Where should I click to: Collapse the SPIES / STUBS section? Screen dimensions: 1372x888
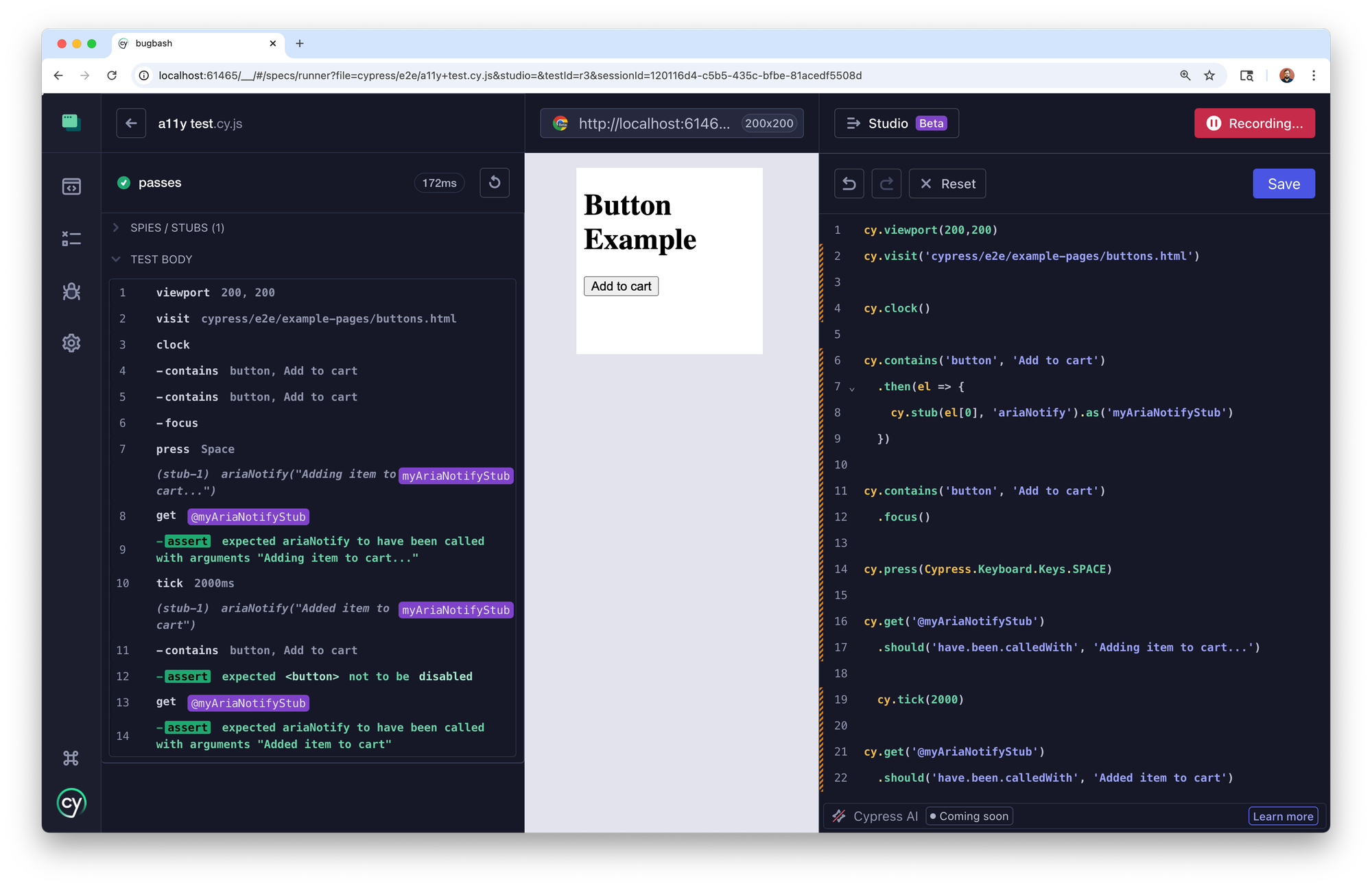(x=115, y=227)
